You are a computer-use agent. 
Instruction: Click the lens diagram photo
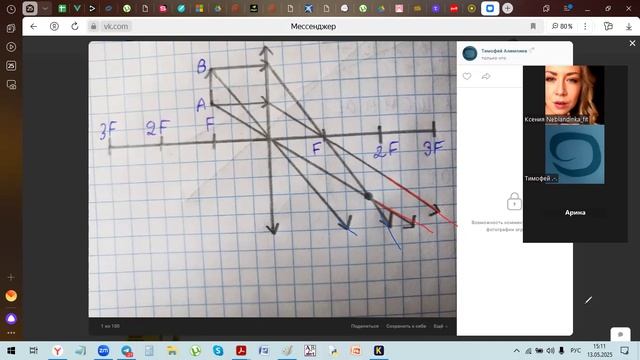[x=272, y=179]
